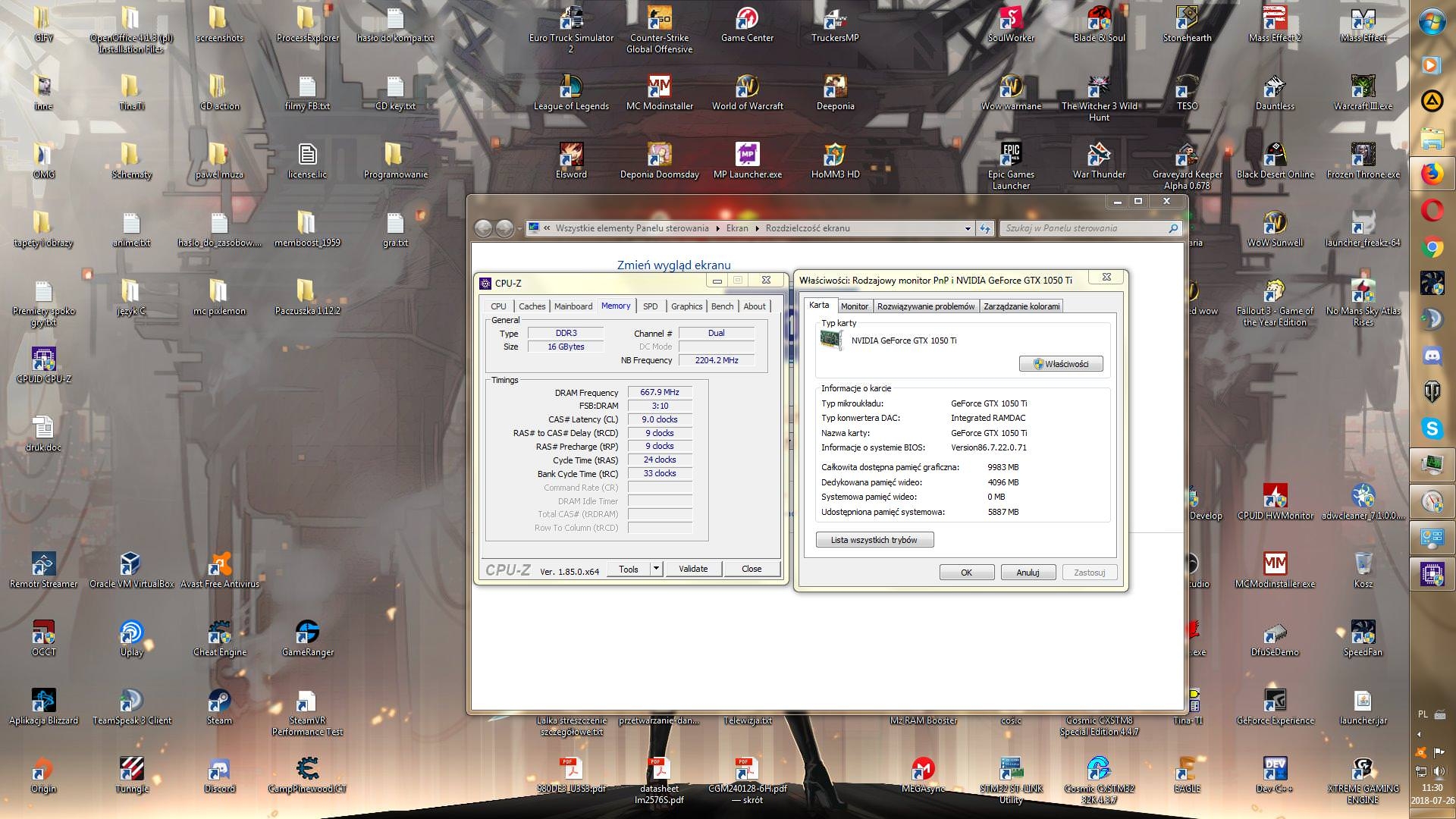Click the Zmień wygląd ekranu heading
The height and width of the screenshot is (819, 1456).
[x=673, y=265]
